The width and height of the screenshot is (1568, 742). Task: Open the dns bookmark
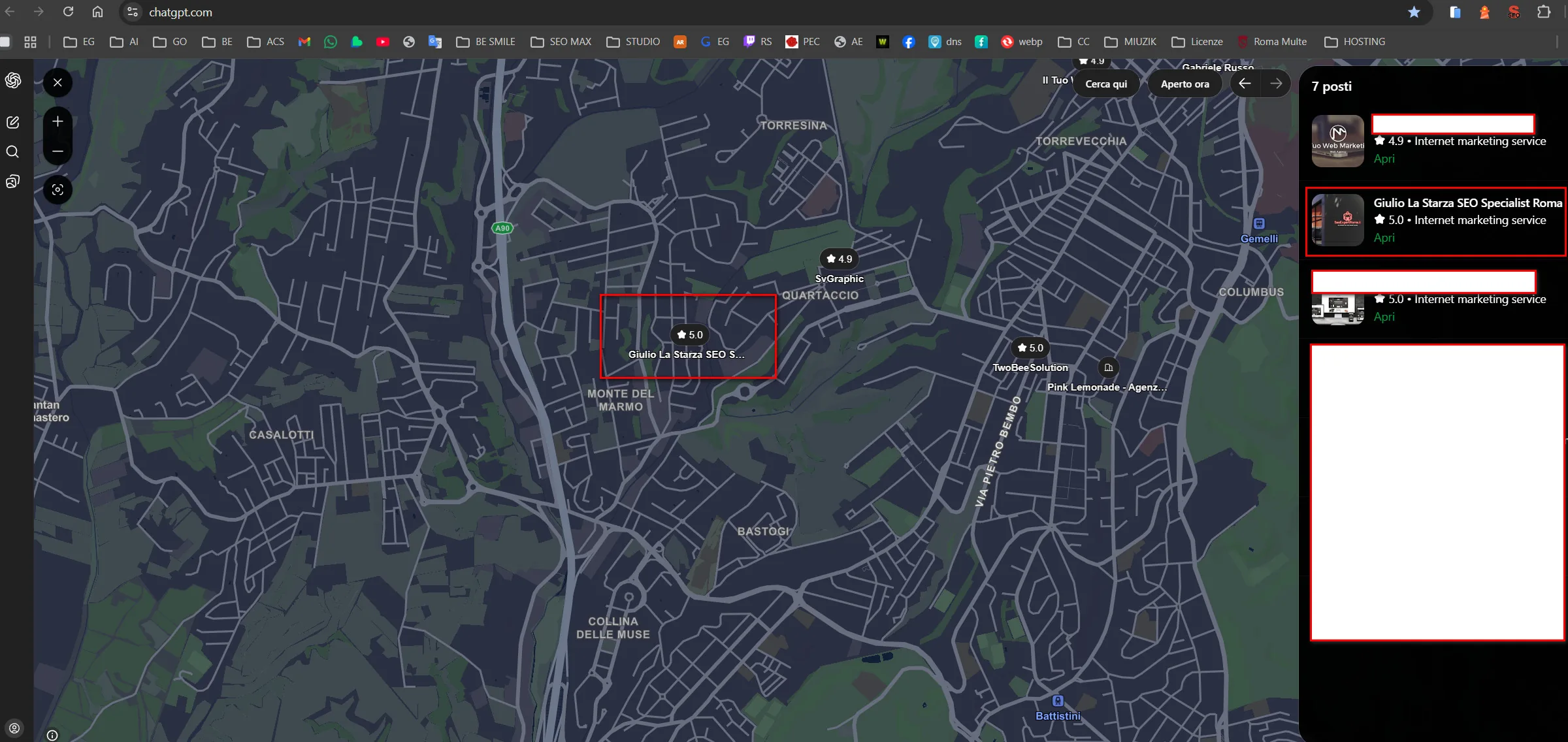945,42
